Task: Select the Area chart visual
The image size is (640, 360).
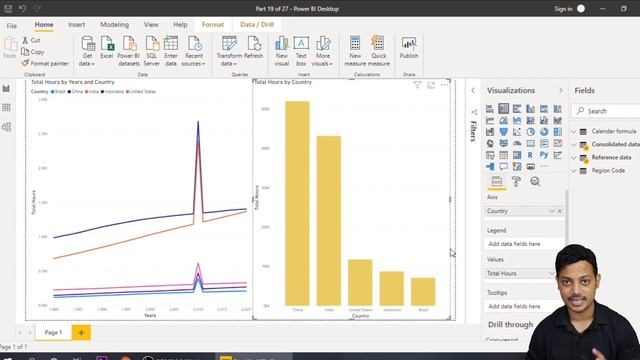Action: pos(504,120)
